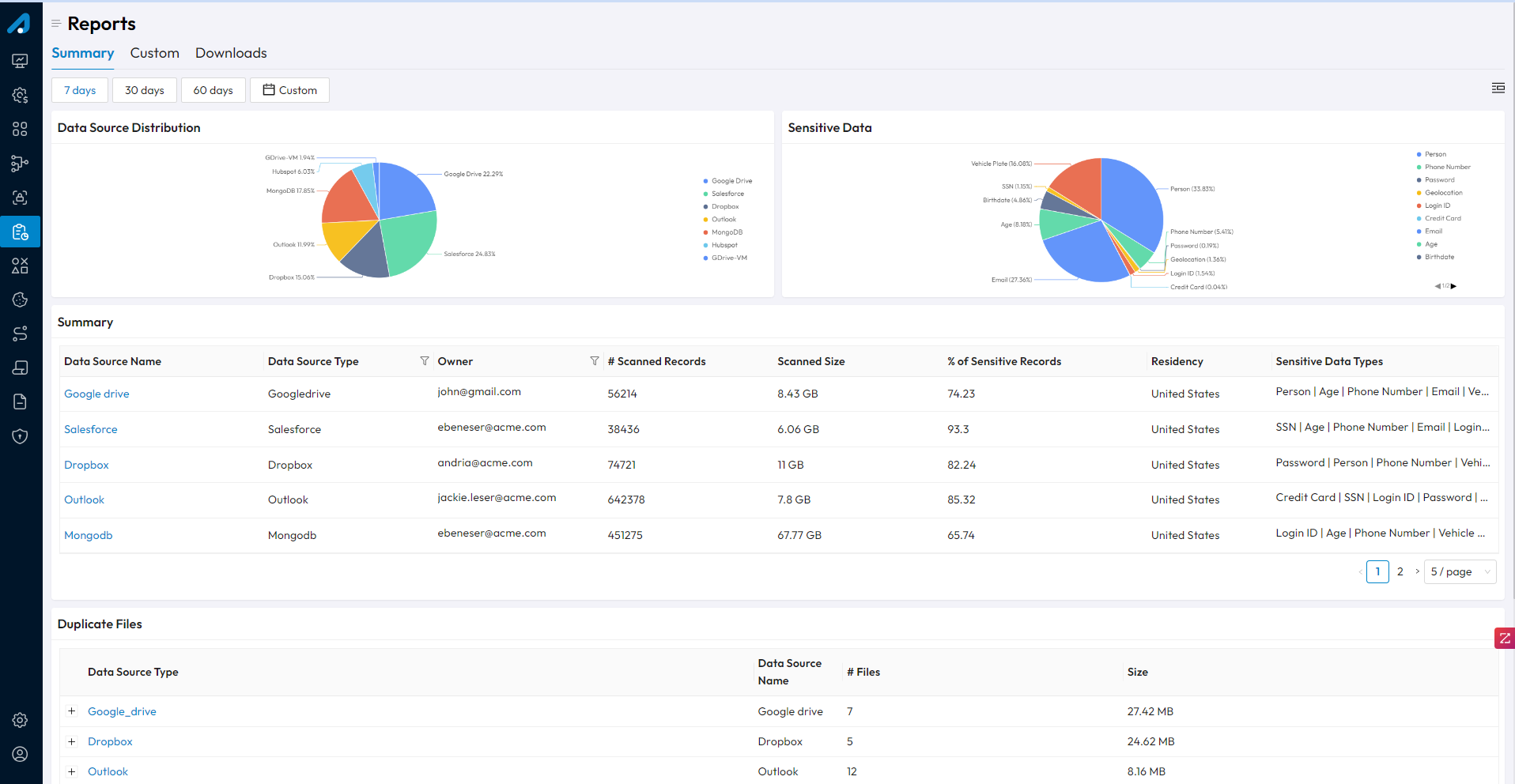This screenshot has width=1515, height=784.
Task: Click the data pipeline icon in the sidebar
Action: click(x=20, y=164)
